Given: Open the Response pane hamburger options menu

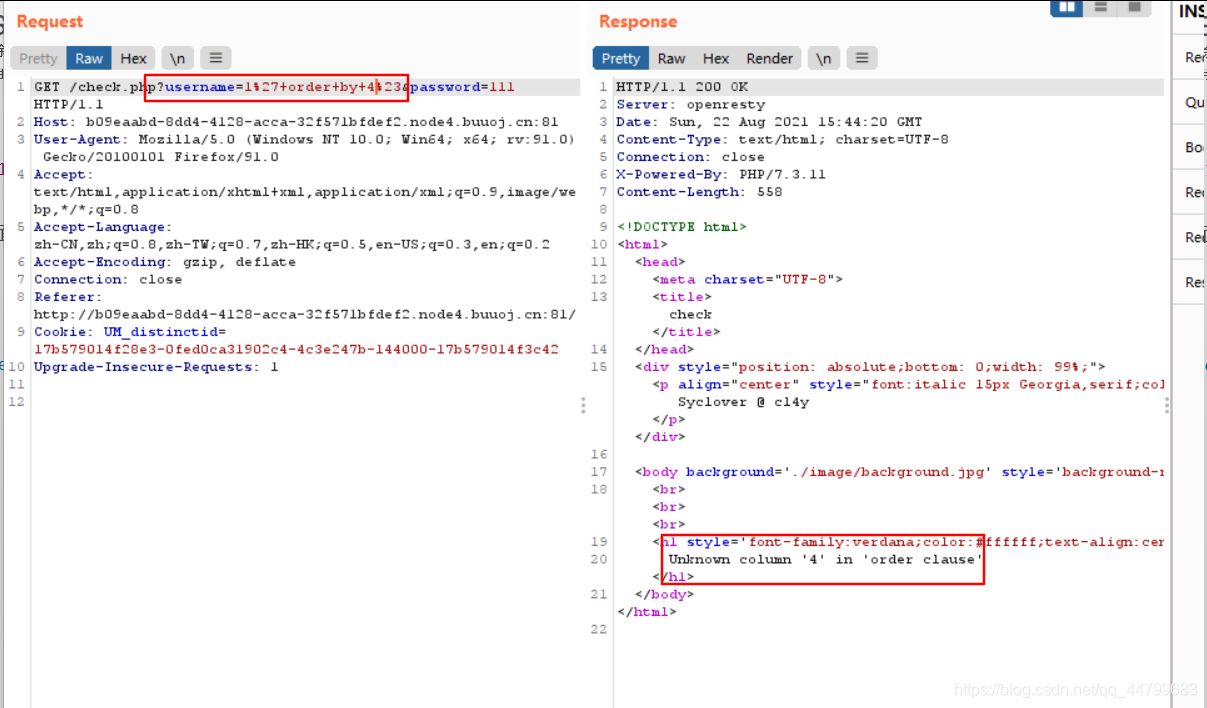Looking at the screenshot, I should (x=862, y=58).
